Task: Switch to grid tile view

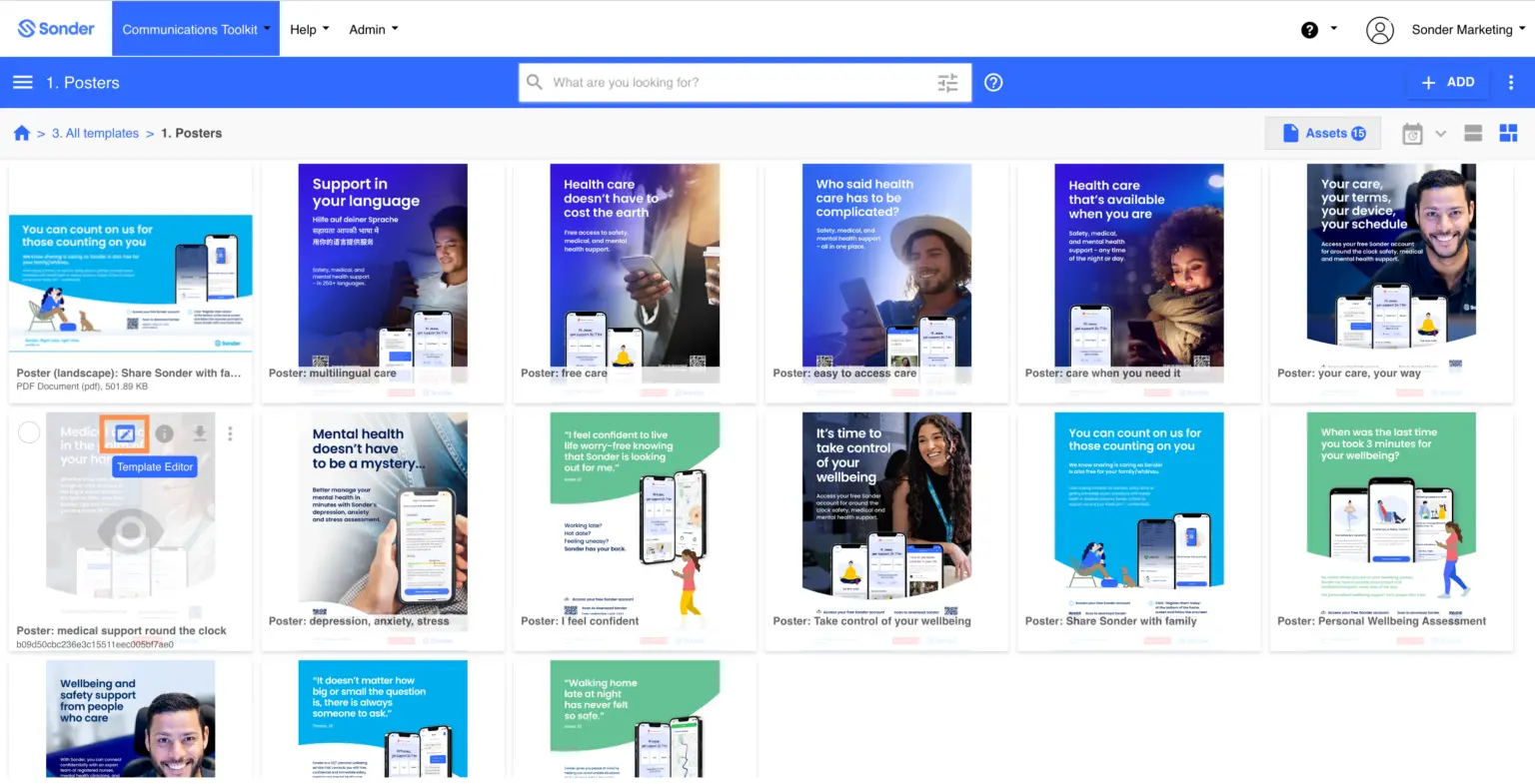Action: click(x=1509, y=133)
